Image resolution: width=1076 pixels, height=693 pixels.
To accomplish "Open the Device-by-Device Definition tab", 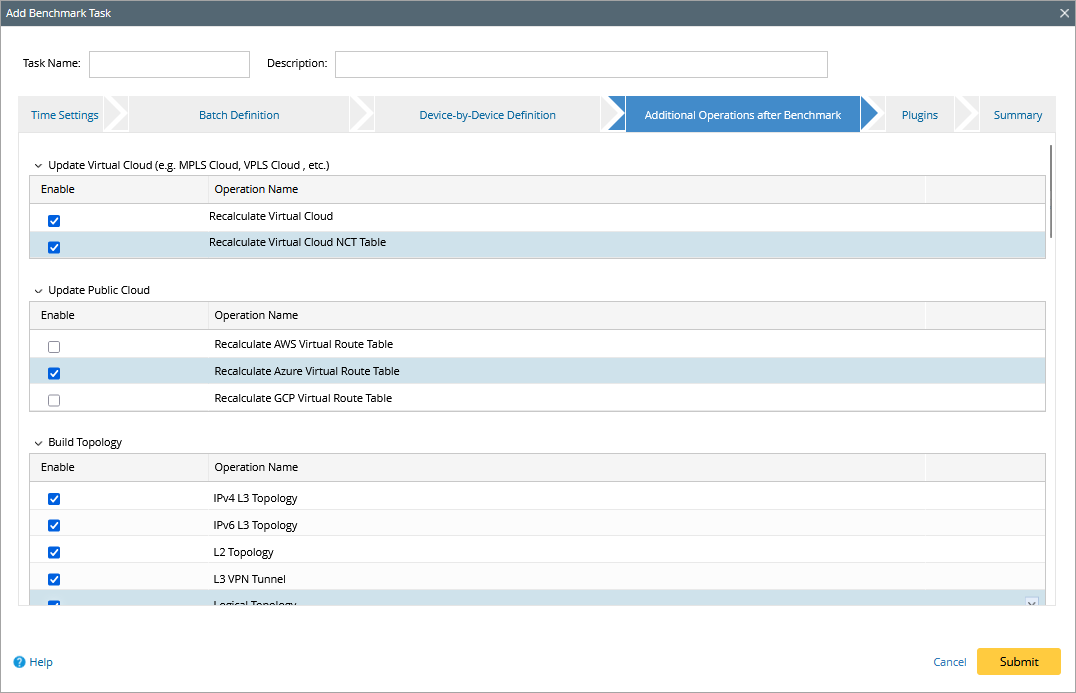I will point(487,115).
